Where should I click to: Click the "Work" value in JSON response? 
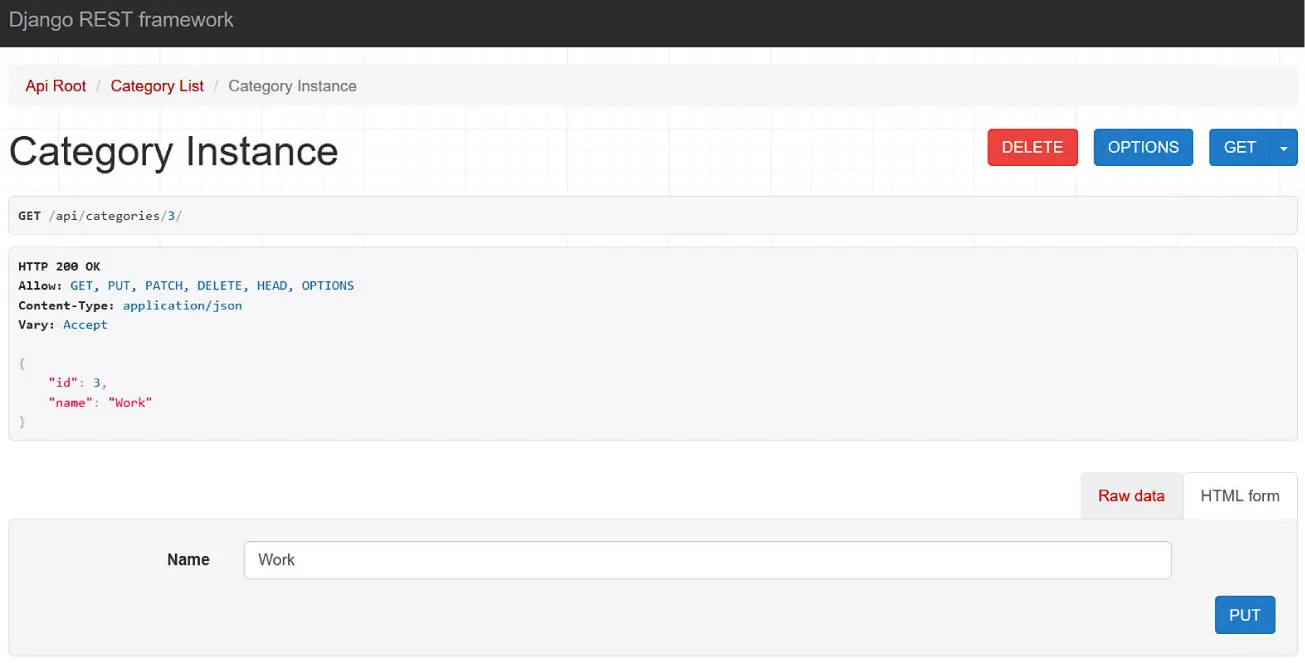point(131,402)
